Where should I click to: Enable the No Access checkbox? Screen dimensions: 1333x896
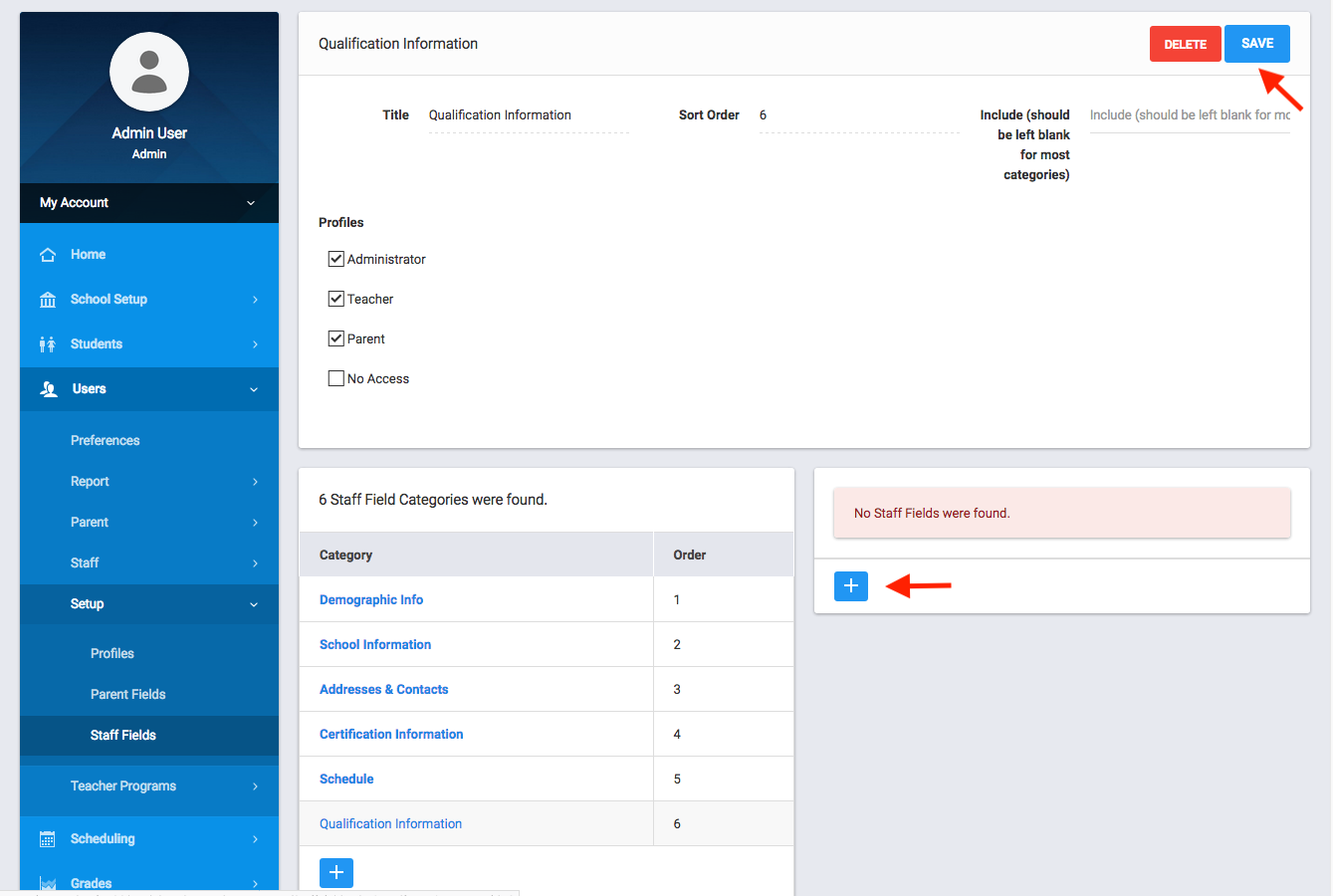point(336,378)
